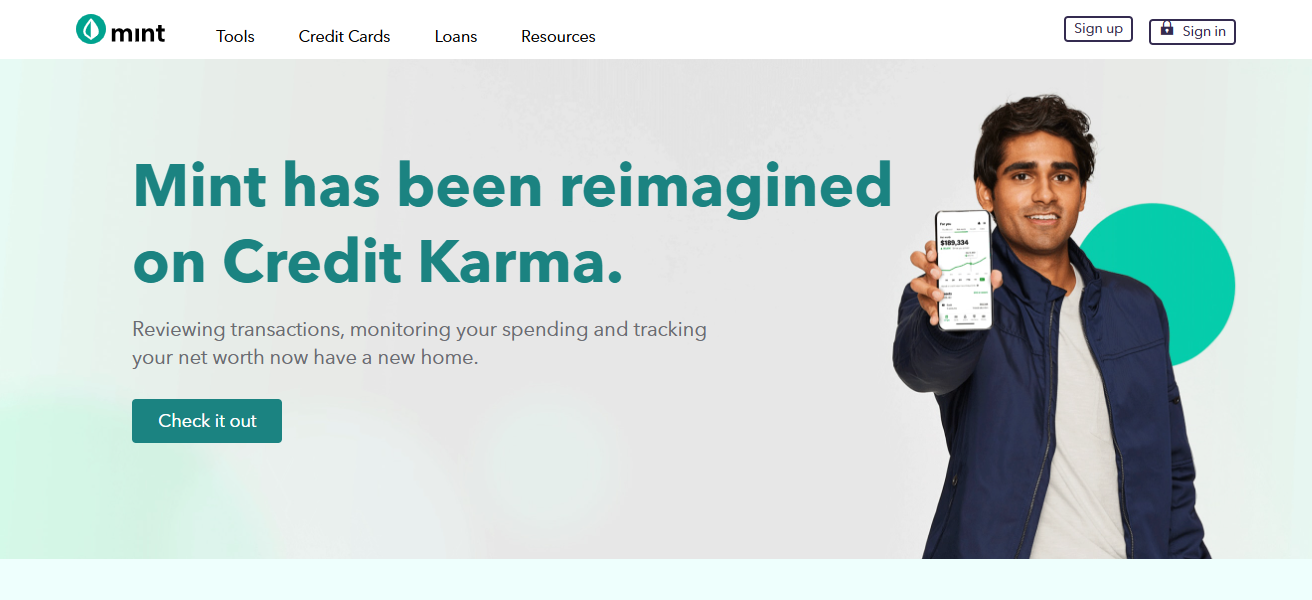Open the Resources menu item

coord(558,36)
